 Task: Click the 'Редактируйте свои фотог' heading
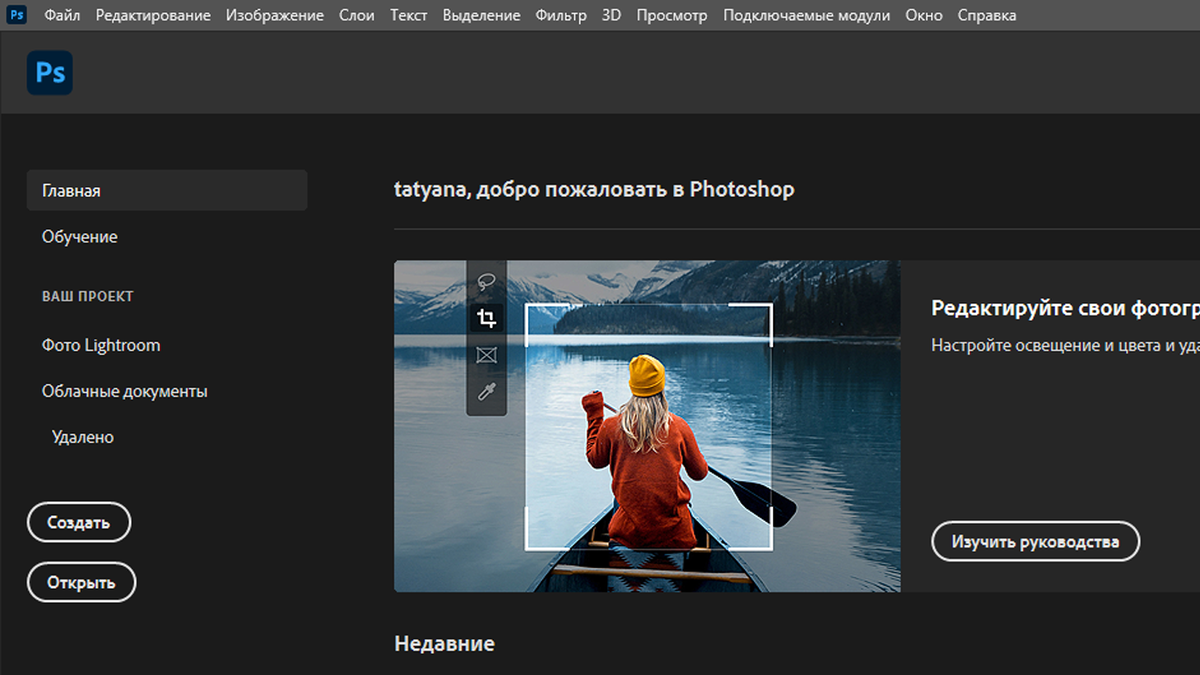coord(1065,308)
